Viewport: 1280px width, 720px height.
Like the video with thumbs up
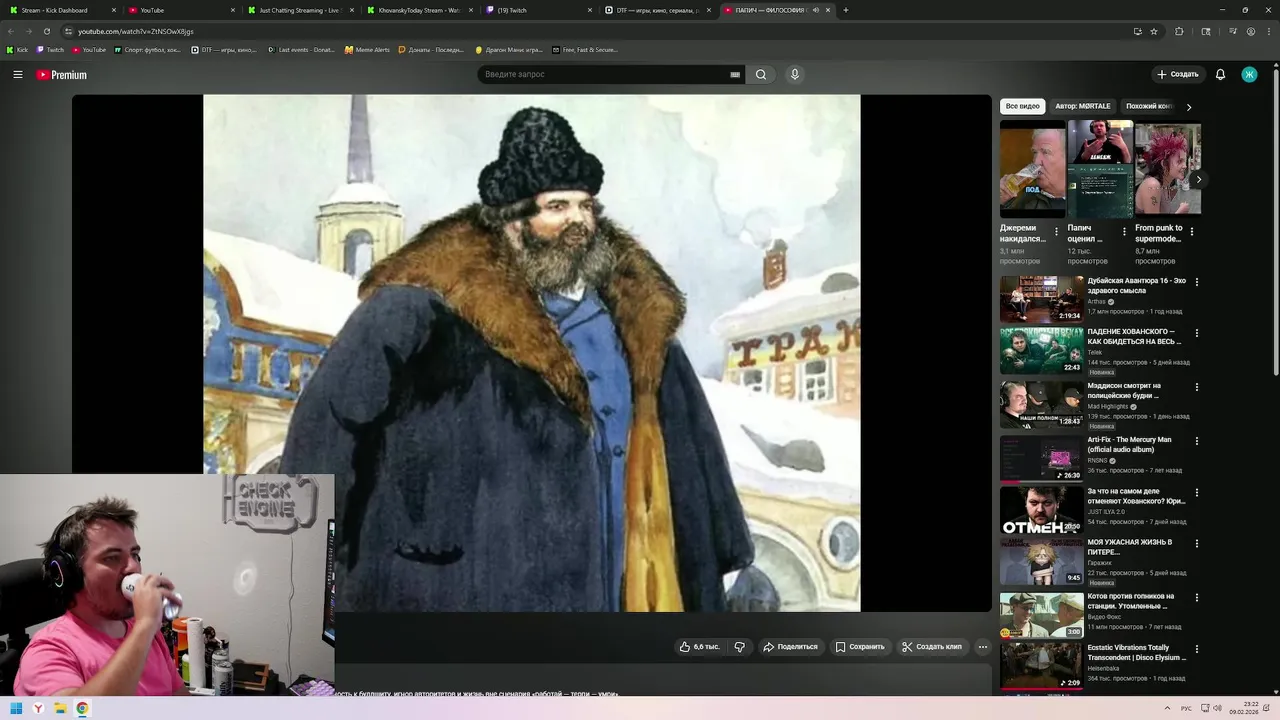point(699,647)
